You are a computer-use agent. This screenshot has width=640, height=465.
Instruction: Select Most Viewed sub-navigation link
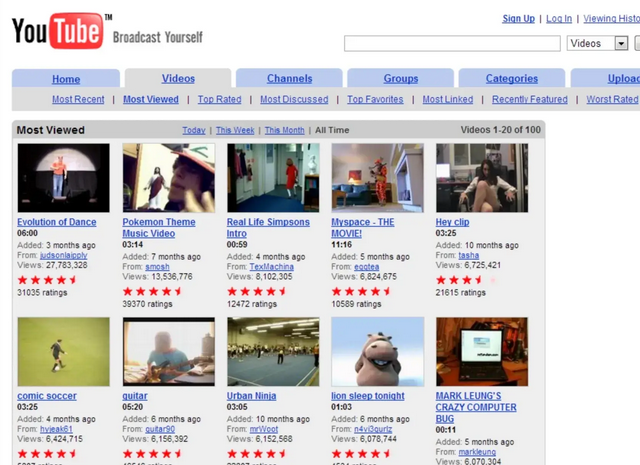click(151, 99)
